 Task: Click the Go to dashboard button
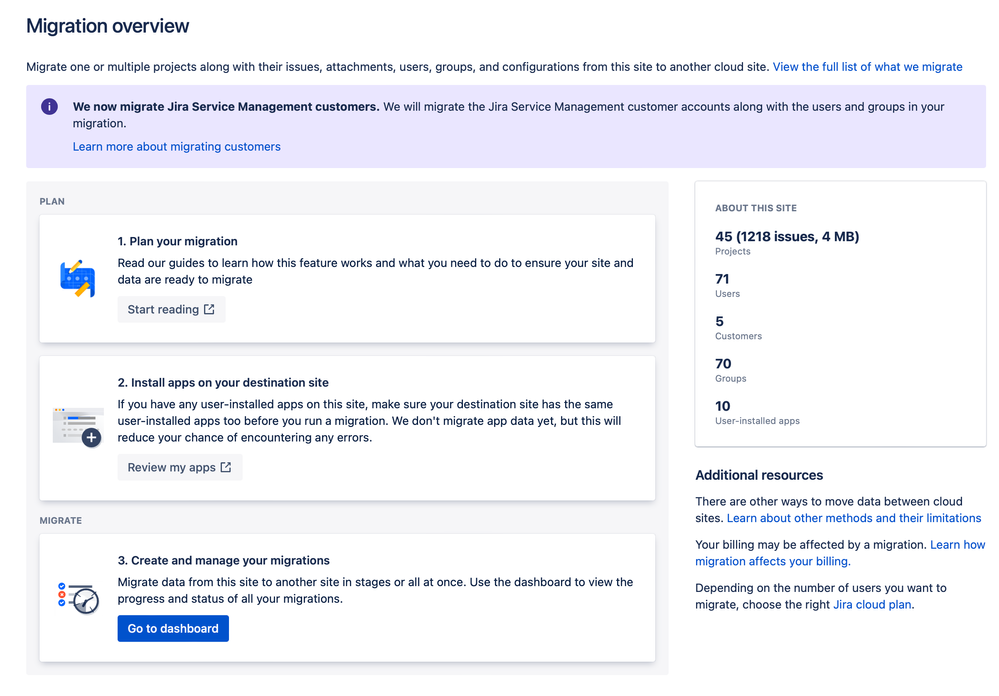173,628
